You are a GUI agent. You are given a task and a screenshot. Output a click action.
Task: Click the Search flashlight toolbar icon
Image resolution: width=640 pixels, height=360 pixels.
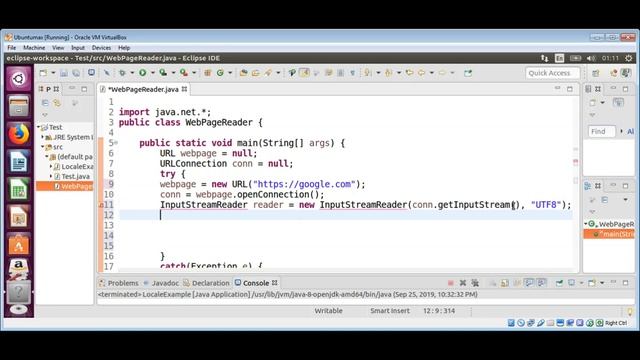pos(268,73)
